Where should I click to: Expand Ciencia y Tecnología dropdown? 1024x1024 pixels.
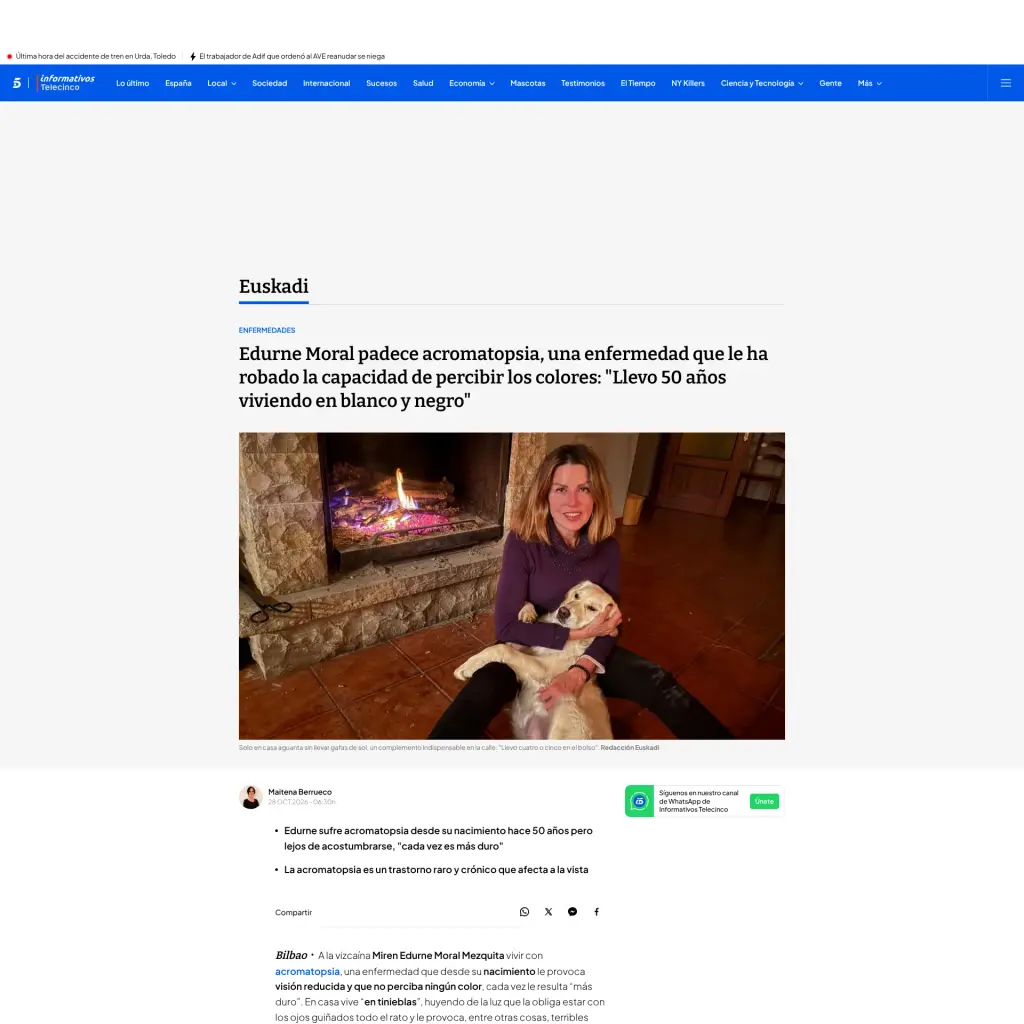[761, 83]
